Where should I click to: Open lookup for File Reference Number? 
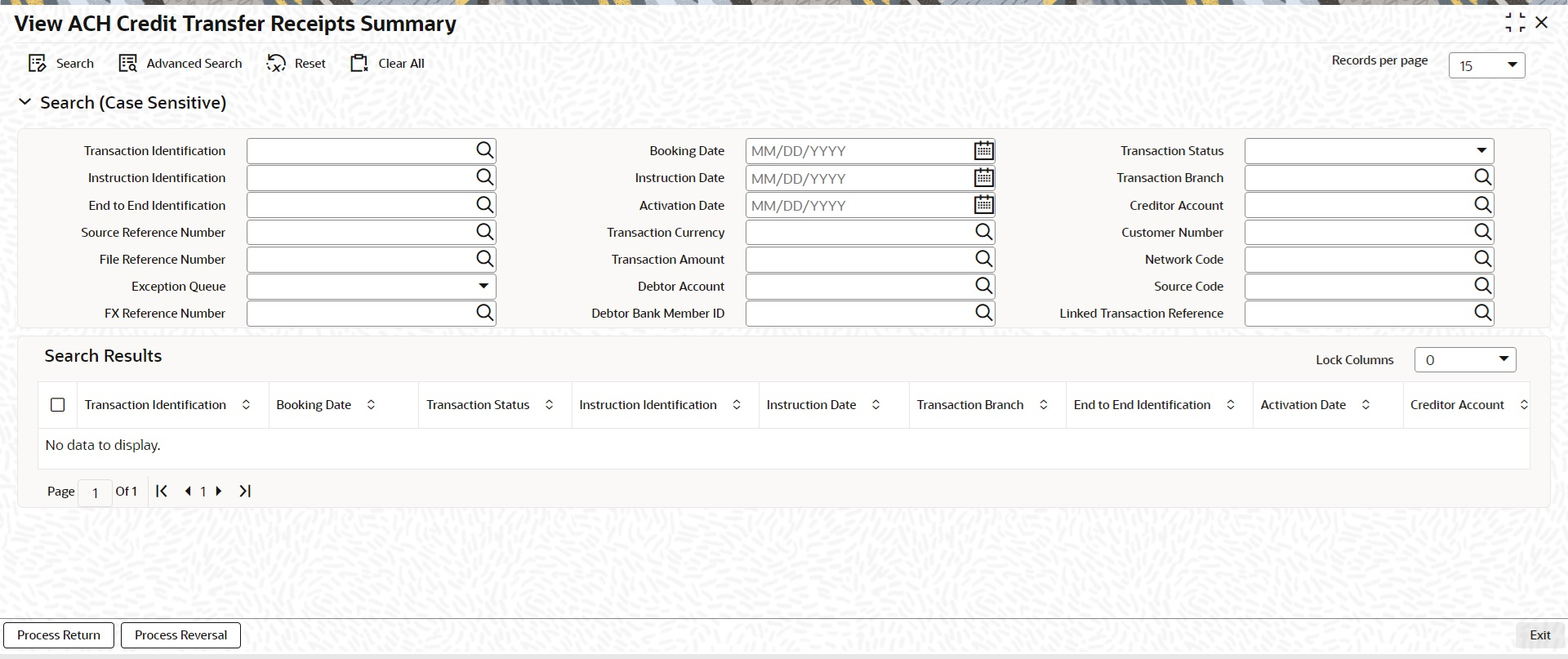485,259
